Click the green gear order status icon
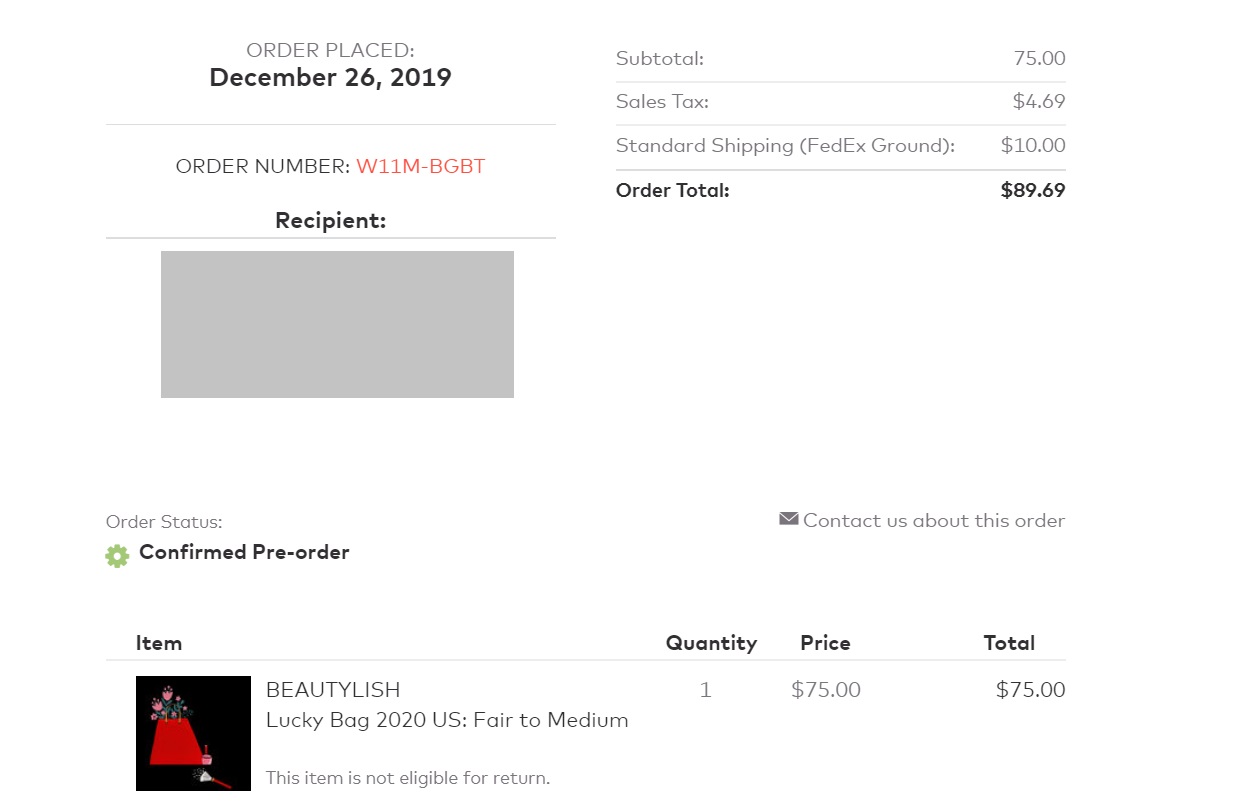 pyautogui.click(x=117, y=556)
